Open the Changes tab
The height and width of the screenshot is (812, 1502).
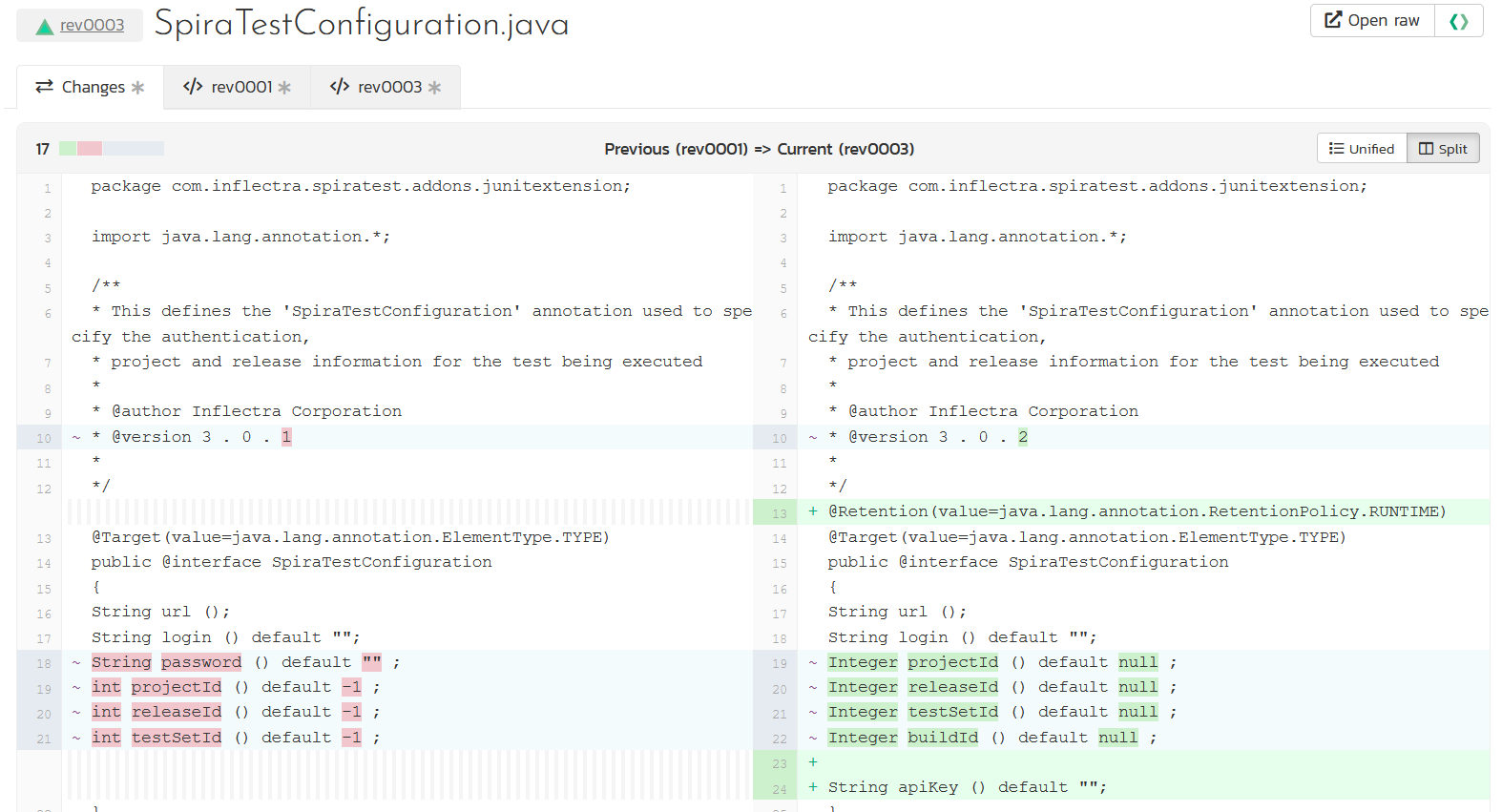click(91, 88)
